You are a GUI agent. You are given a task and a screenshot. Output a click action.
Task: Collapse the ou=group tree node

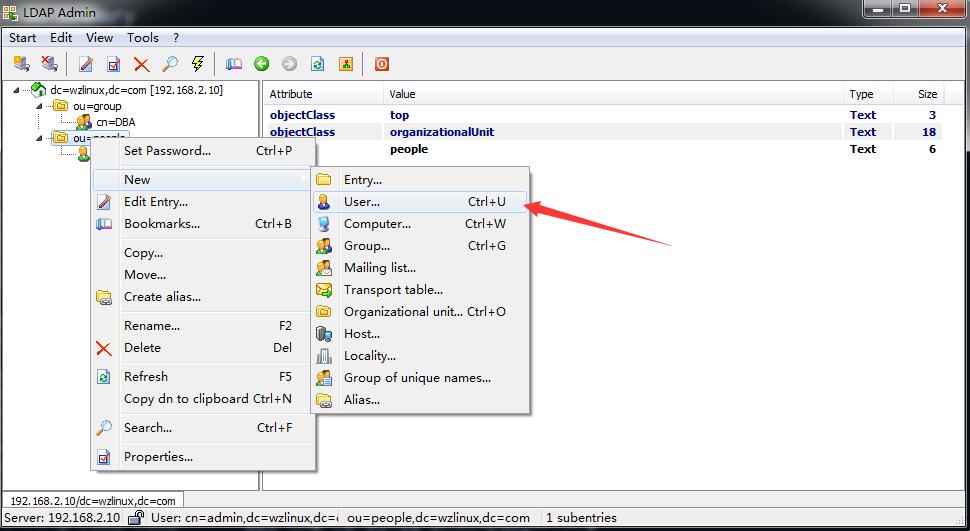coord(39,106)
